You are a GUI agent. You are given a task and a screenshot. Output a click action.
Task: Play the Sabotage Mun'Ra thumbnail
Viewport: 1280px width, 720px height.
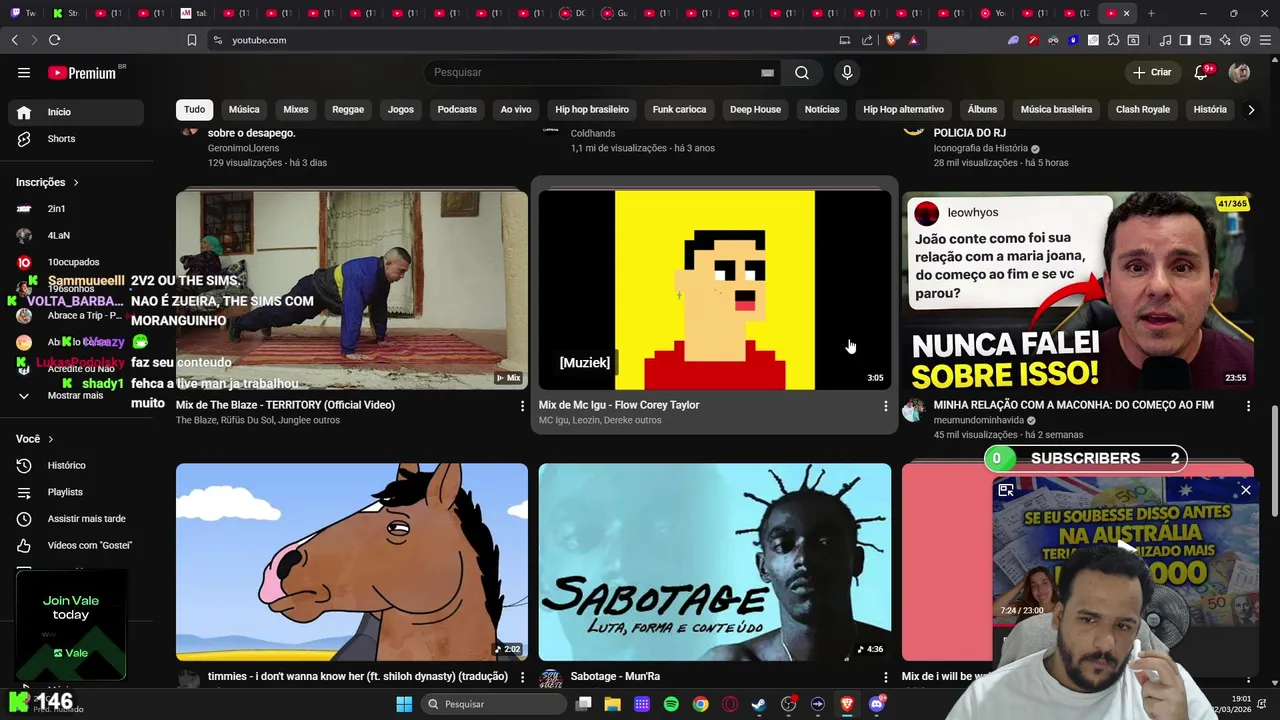click(715, 562)
